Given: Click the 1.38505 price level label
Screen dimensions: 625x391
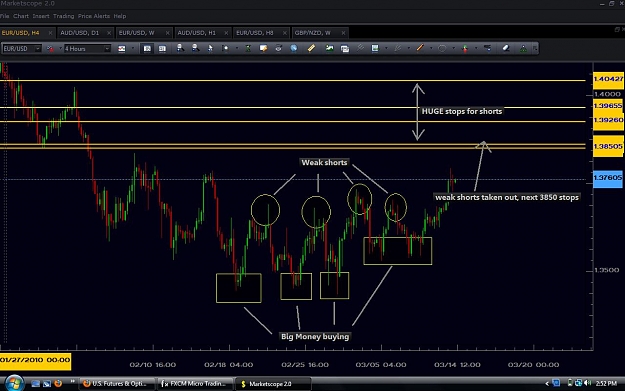Looking at the screenshot, I should 608,146.
